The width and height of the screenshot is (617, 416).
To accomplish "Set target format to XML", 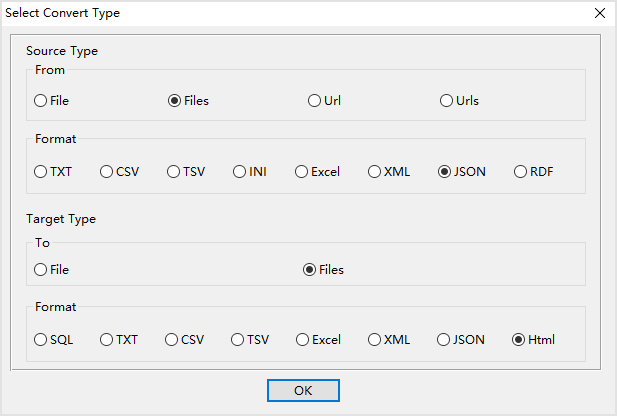I will [375, 340].
